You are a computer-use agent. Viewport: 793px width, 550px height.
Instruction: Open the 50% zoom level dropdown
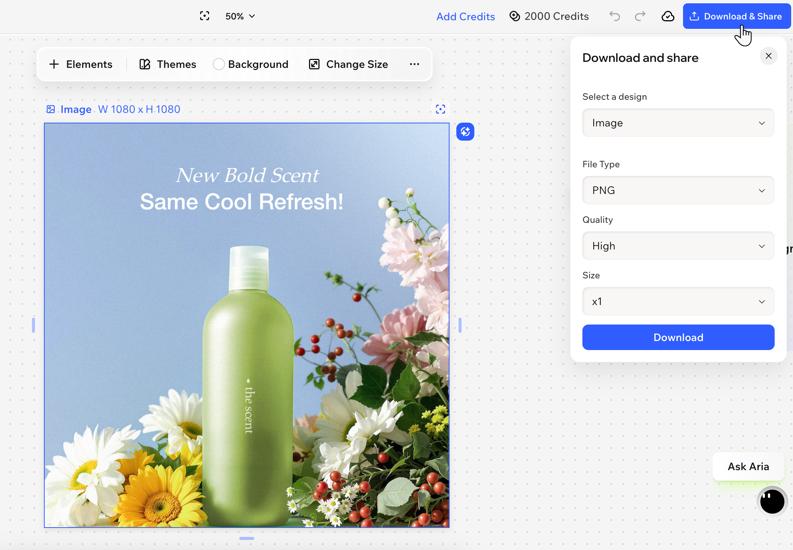[x=240, y=16]
